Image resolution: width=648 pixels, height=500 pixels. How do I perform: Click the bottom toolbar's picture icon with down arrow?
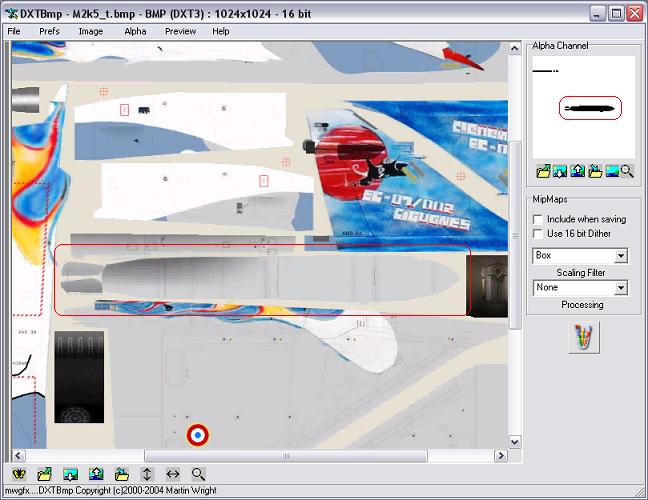click(x=71, y=474)
